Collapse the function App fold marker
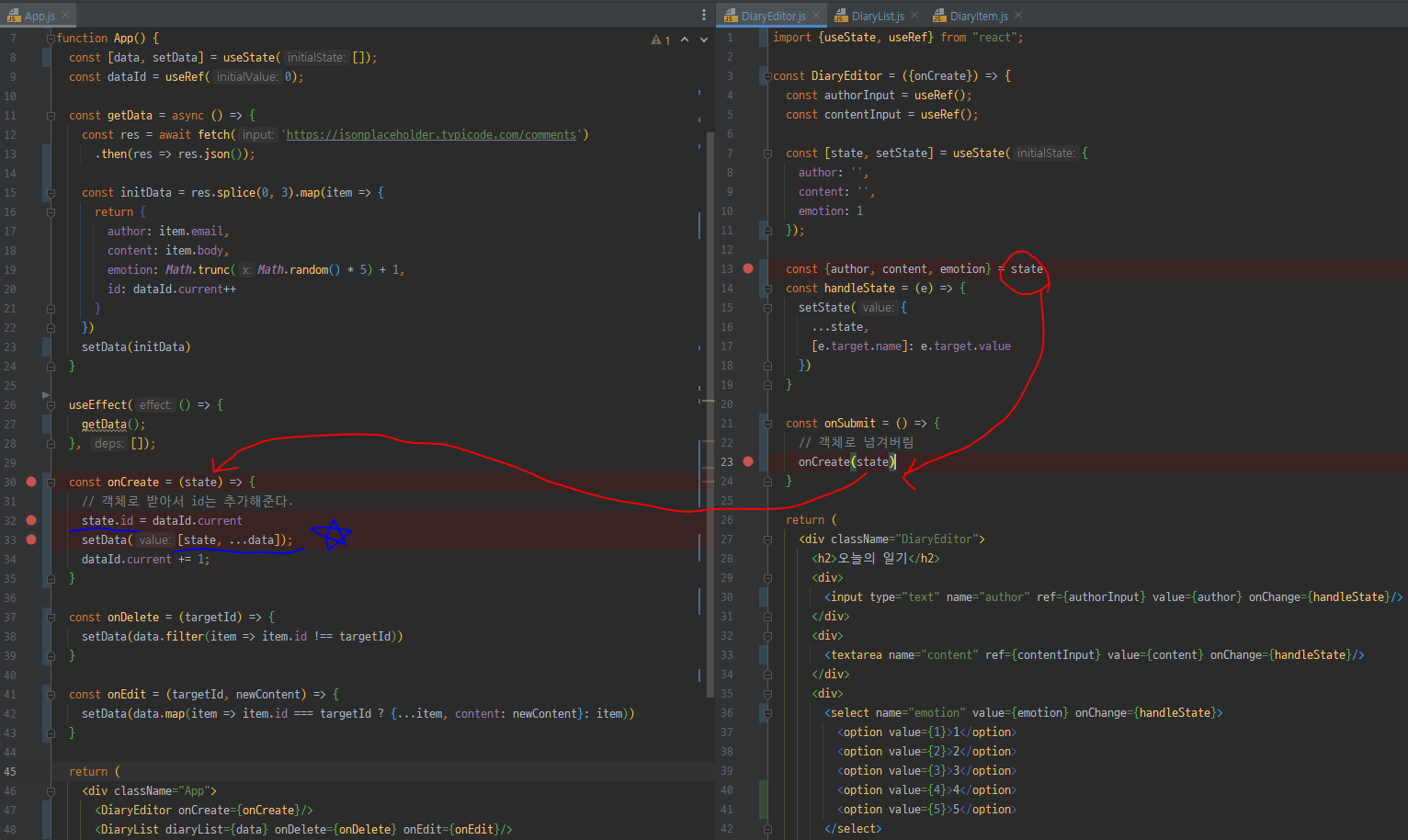The height and width of the screenshot is (840, 1408). pyautogui.click(x=51, y=39)
